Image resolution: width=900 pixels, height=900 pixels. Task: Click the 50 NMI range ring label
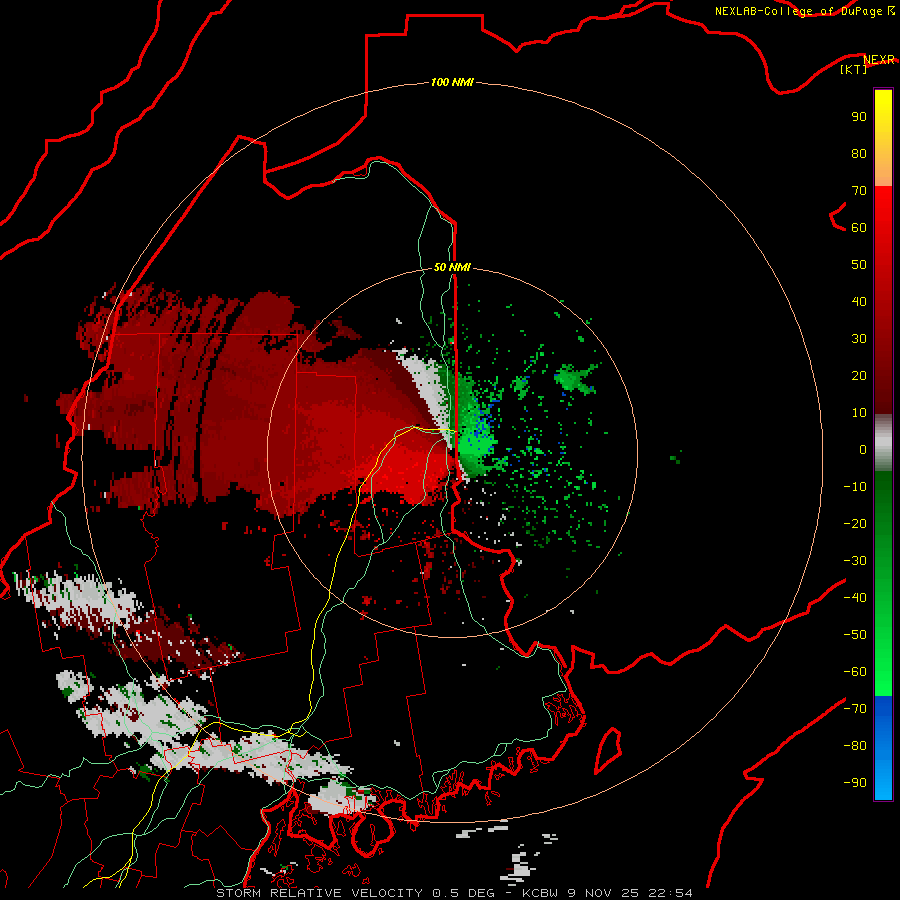point(452,267)
